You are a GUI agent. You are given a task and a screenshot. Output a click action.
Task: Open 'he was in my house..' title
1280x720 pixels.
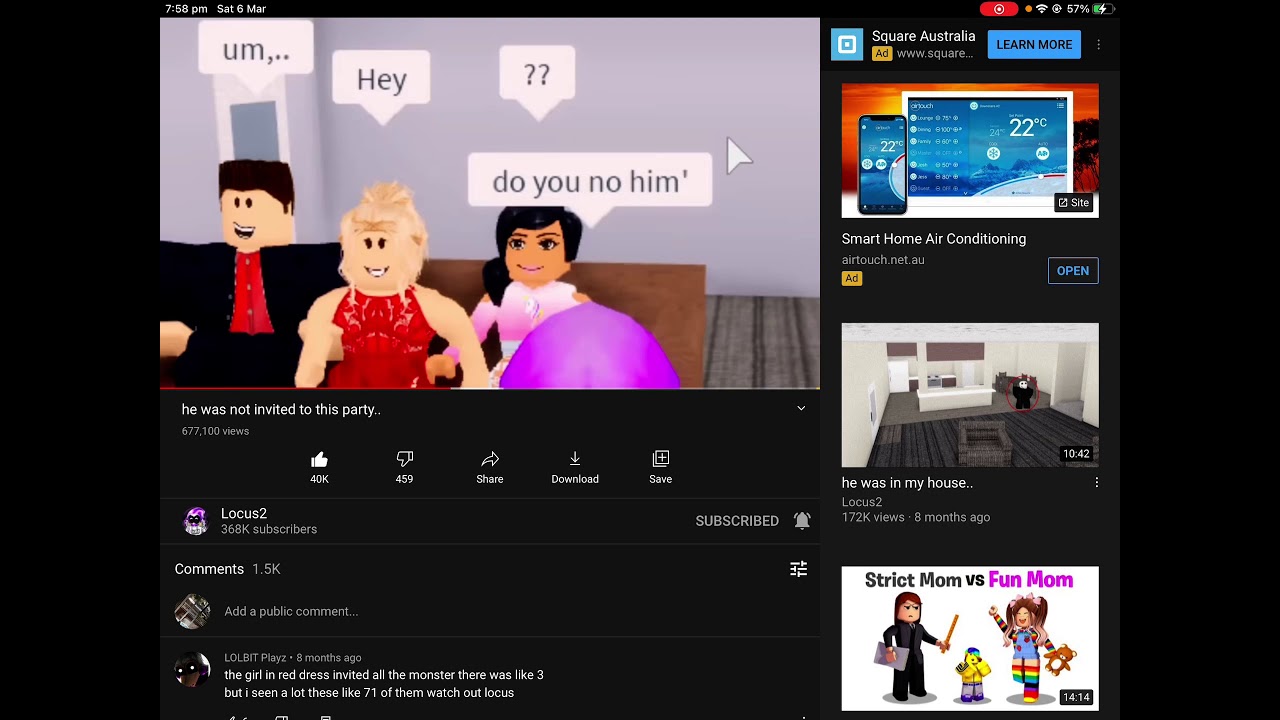pyautogui.click(x=907, y=483)
